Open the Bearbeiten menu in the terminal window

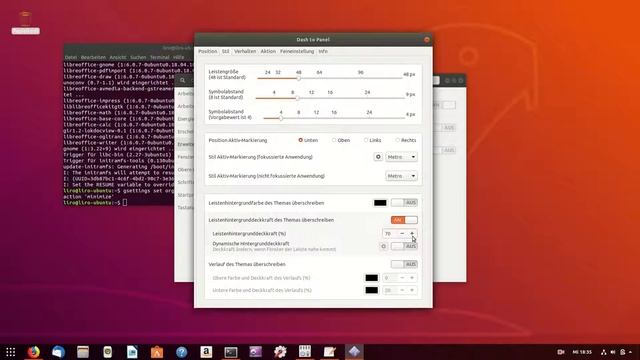point(93,58)
